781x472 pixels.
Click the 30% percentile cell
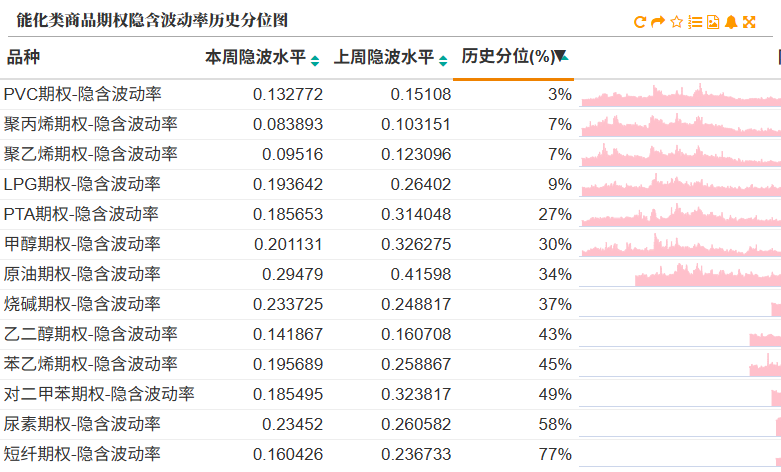coord(555,244)
